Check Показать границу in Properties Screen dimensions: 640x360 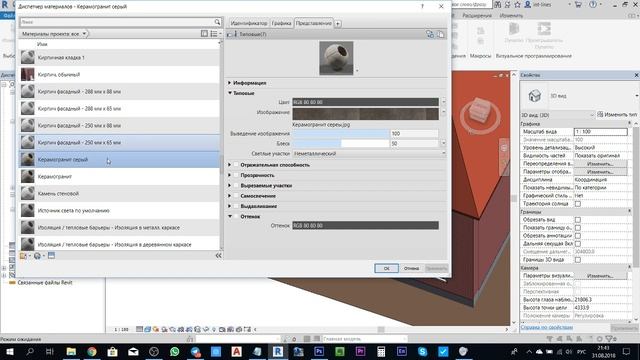(578, 228)
